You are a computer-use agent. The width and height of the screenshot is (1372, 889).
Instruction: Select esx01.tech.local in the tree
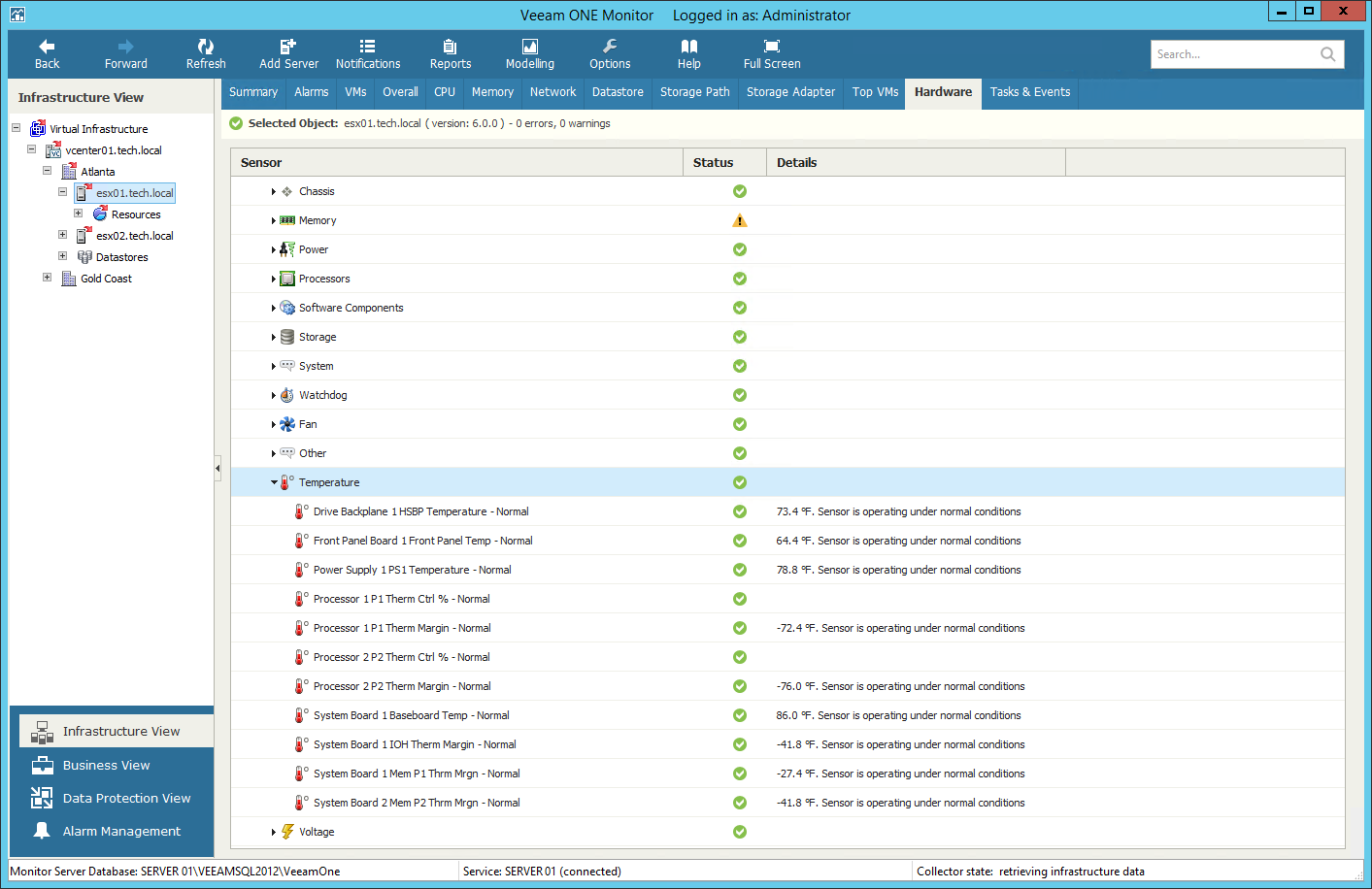coord(135,193)
